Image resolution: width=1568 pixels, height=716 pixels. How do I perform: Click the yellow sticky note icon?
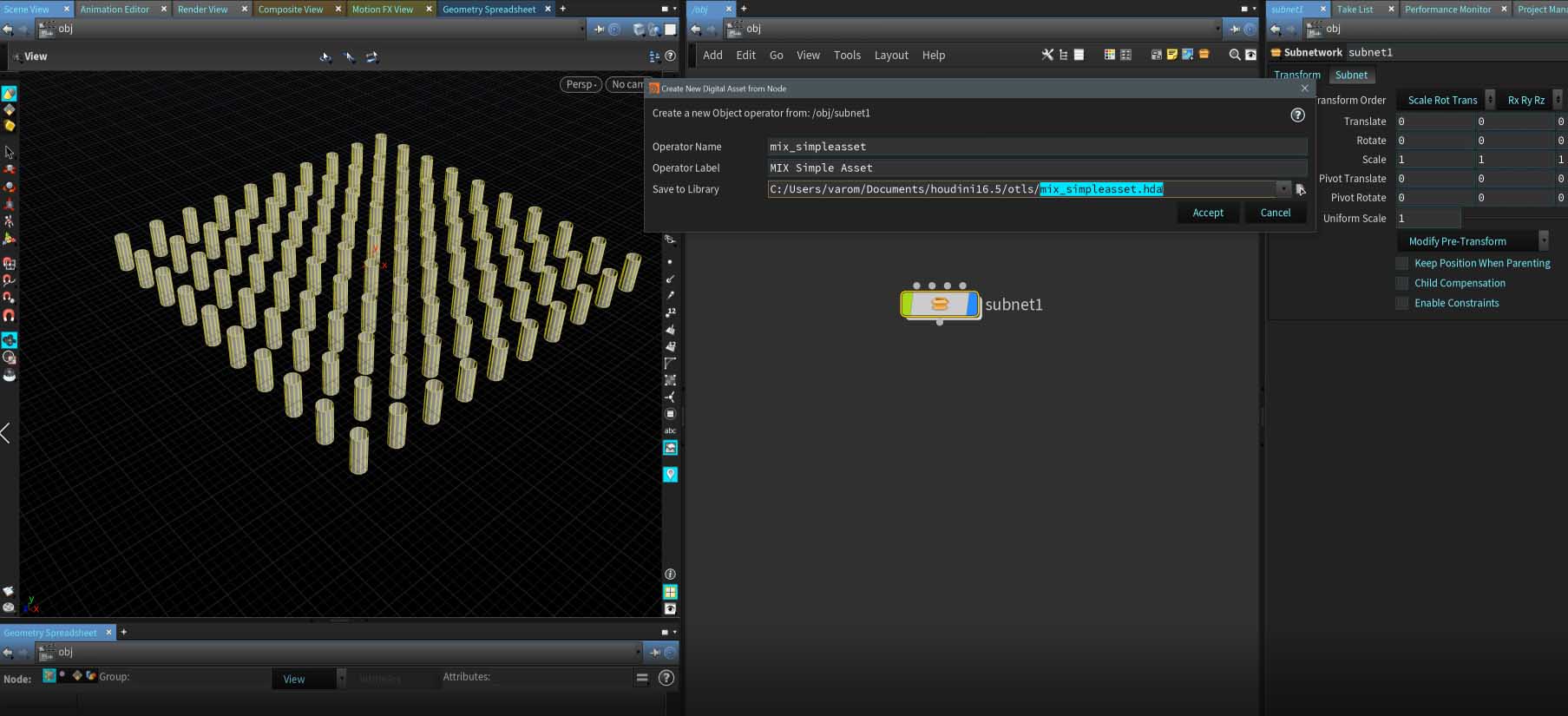click(x=1171, y=55)
